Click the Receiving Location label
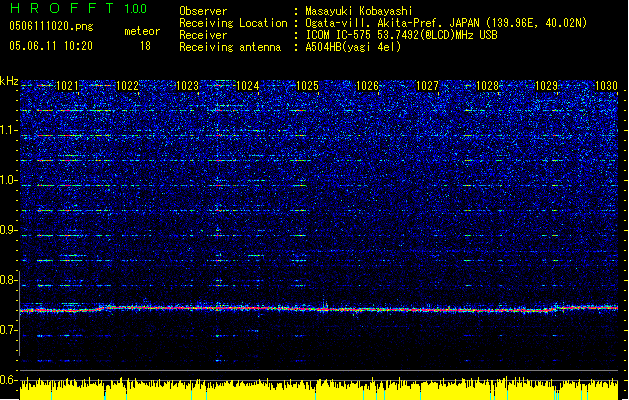Image resolution: width=629 pixels, height=400 pixels. coord(233,23)
